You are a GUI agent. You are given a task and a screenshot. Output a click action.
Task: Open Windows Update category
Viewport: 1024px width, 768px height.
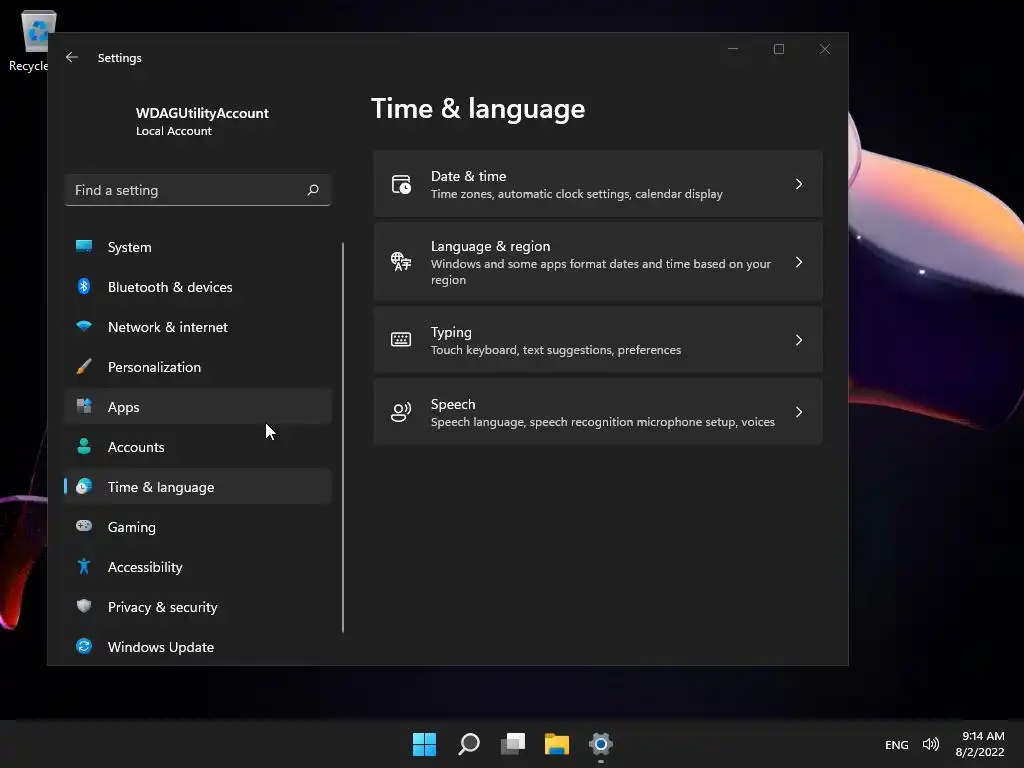point(198,647)
